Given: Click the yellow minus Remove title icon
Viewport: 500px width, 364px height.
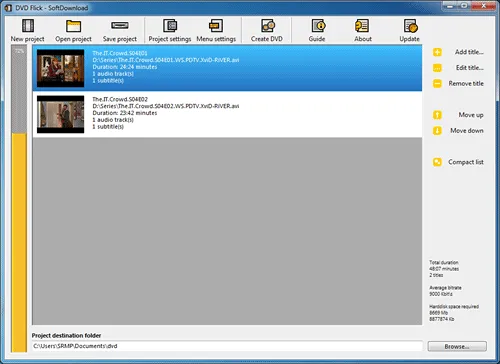Looking at the screenshot, I should pyautogui.click(x=437, y=83).
